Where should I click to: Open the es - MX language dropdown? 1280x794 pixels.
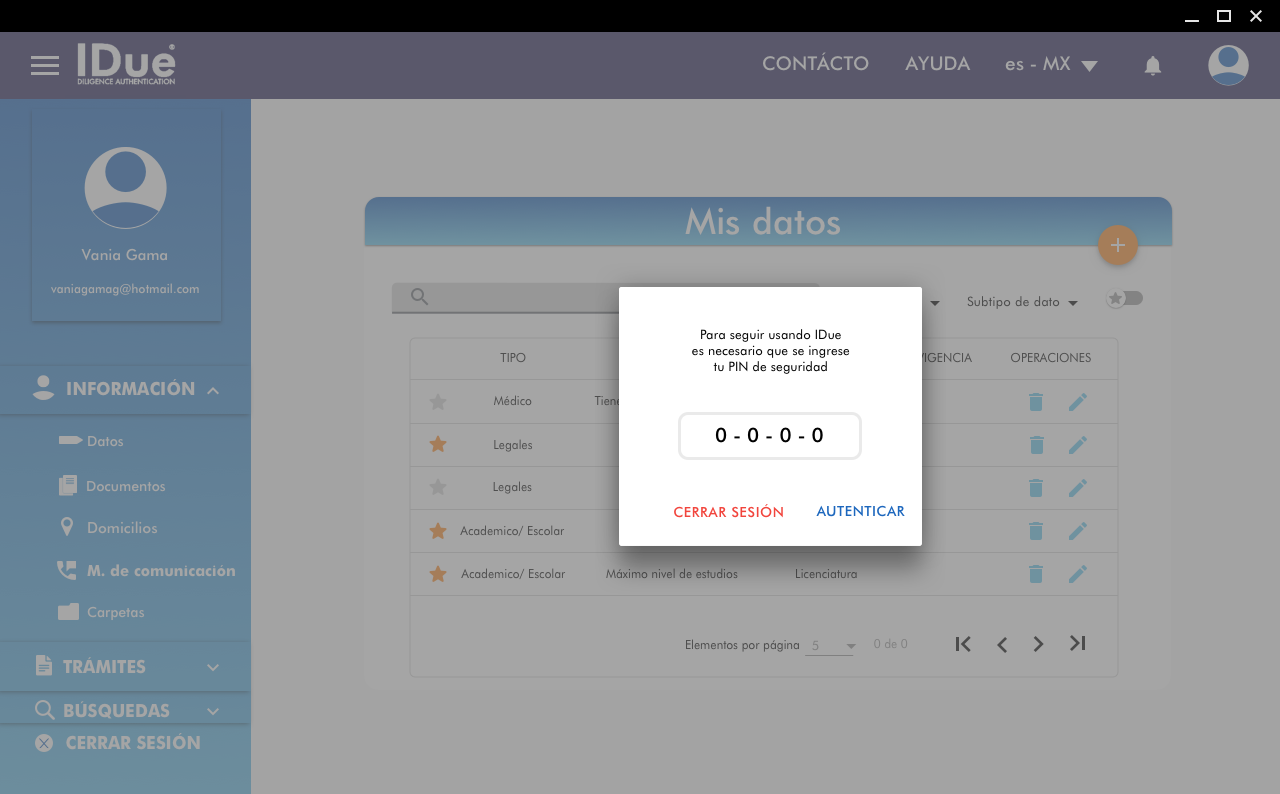point(1051,65)
